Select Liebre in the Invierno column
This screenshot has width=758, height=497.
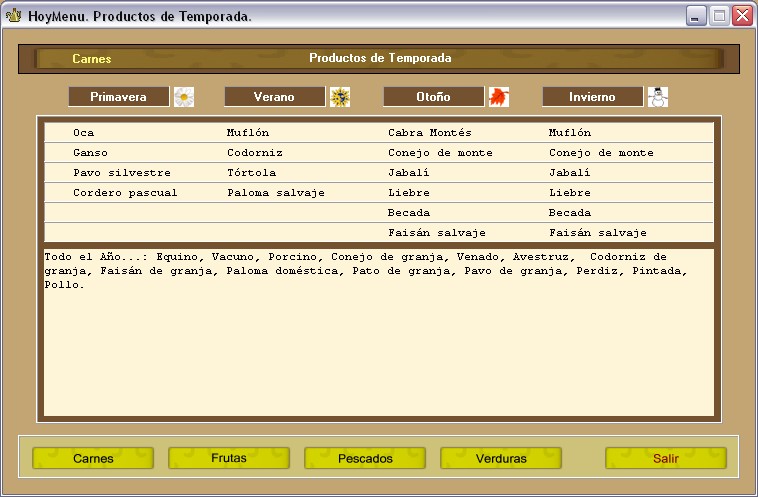click(x=570, y=193)
